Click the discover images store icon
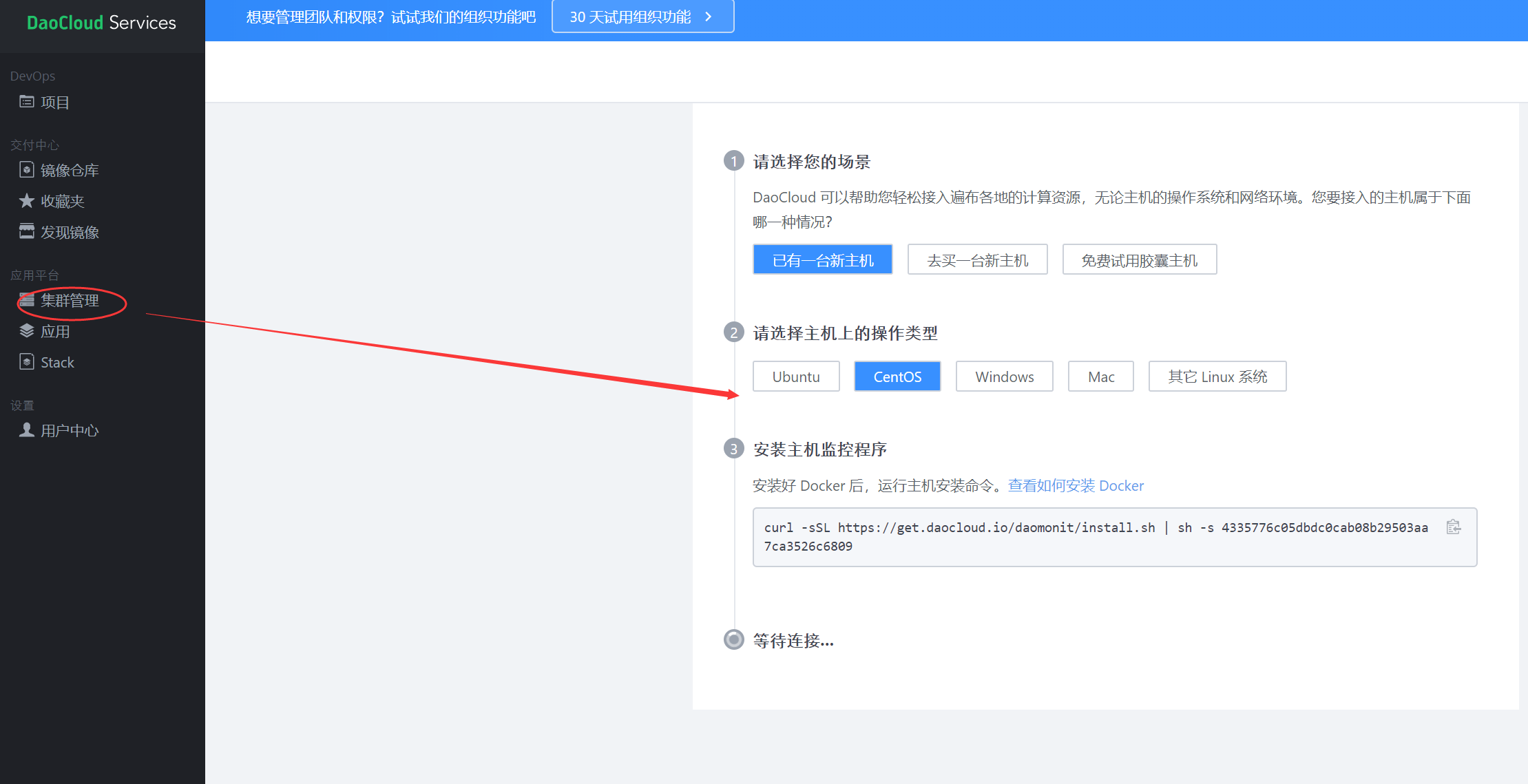The height and width of the screenshot is (784, 1528). pyautogui.click(x=26, y=231)
